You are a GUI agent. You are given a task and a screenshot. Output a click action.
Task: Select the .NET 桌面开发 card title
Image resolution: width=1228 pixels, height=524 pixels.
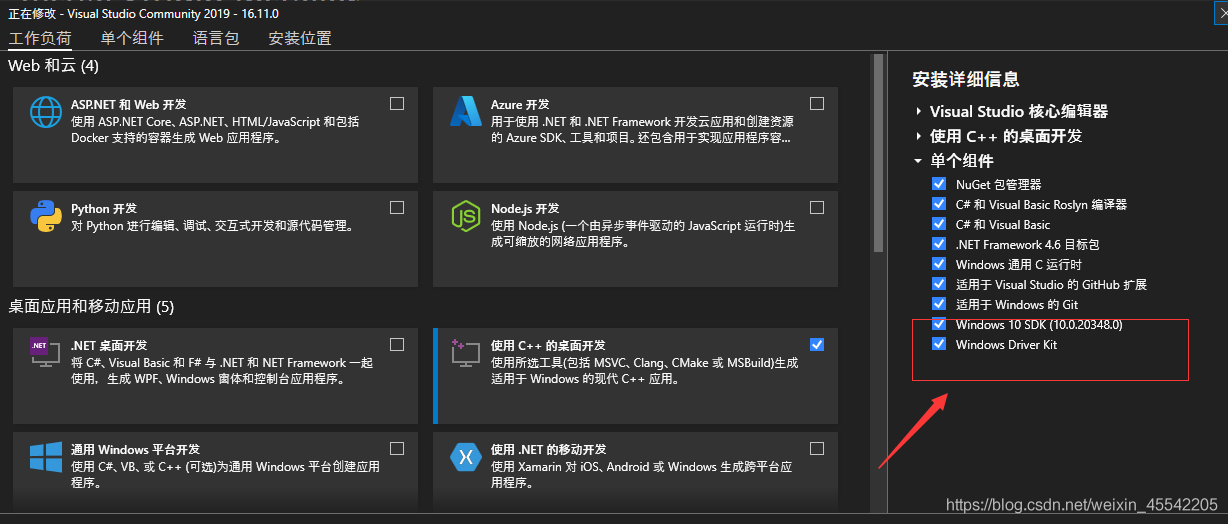[x=109, y=345]
